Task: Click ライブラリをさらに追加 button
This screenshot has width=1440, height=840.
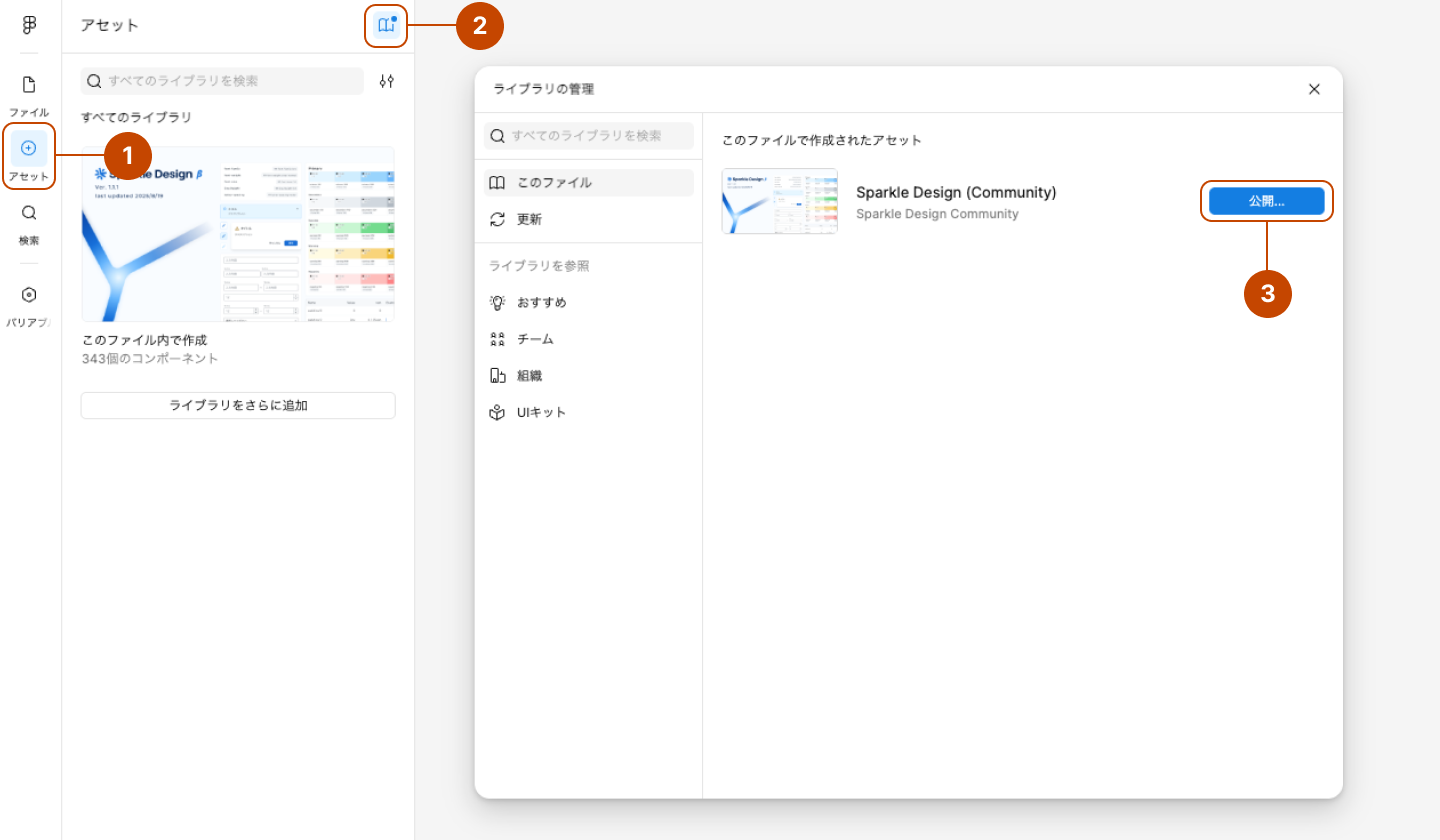Action: click(x=238, y=405)
